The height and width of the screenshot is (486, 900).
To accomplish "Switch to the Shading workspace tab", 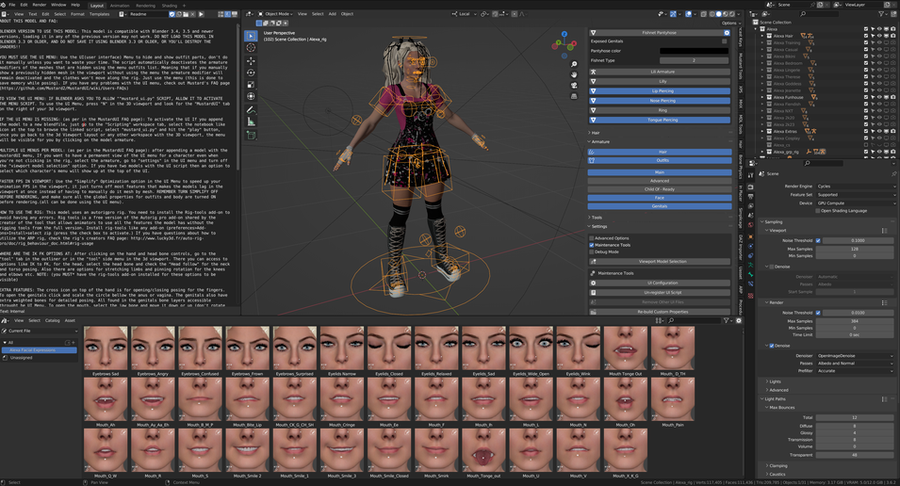I will coord(169,6).
